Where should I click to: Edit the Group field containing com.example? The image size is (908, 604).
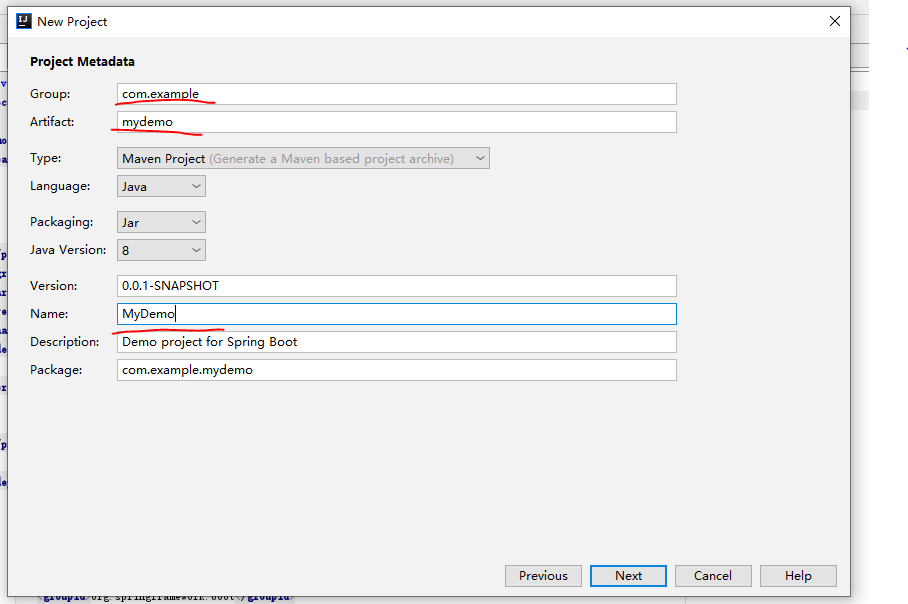pyautogui.click(x=397, y=94)
